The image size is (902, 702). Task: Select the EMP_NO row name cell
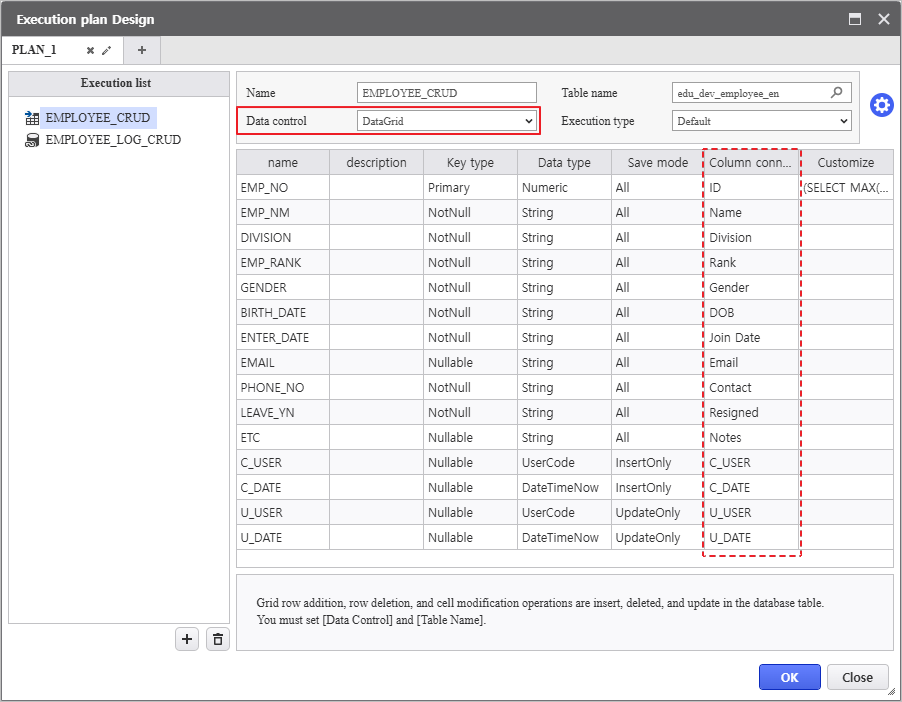click(283, 188)
